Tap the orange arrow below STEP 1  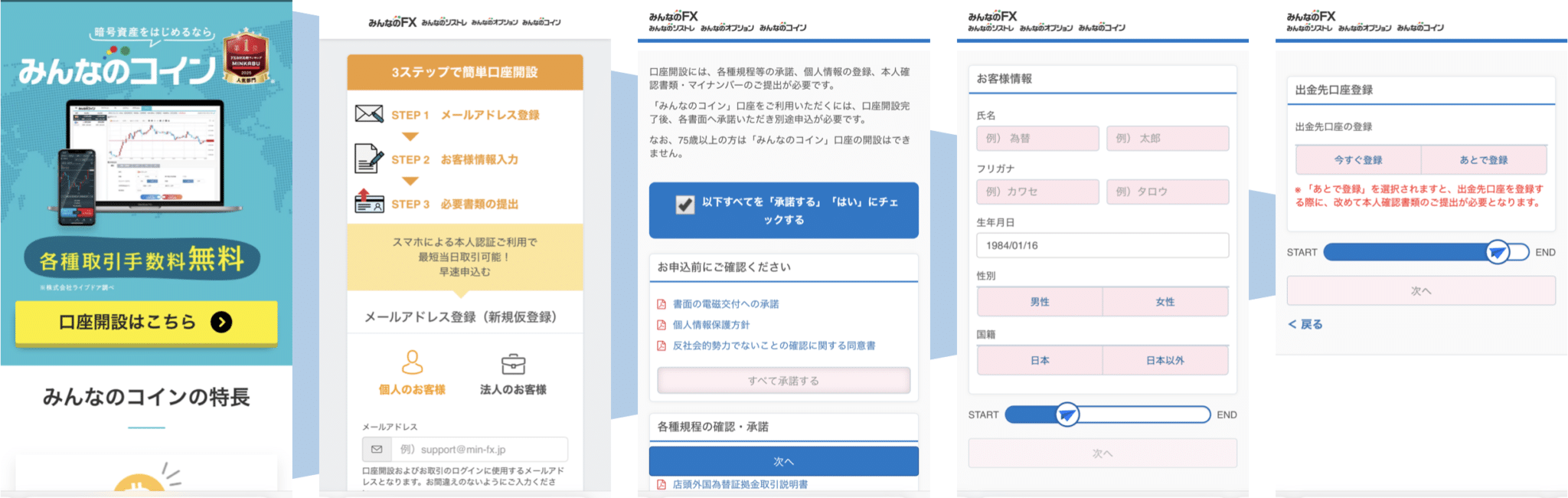[x=410, y=136]
